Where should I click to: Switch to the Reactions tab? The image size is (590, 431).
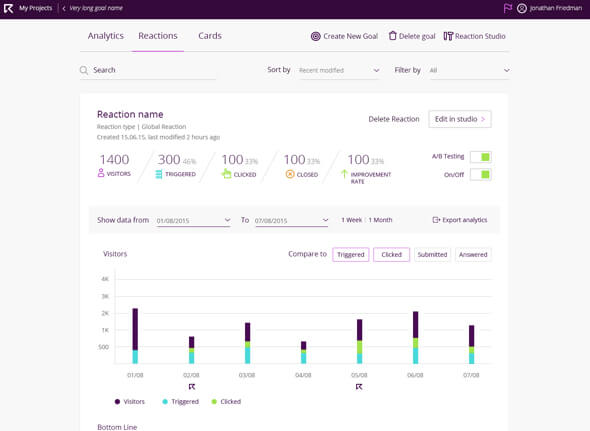[158, 36]
